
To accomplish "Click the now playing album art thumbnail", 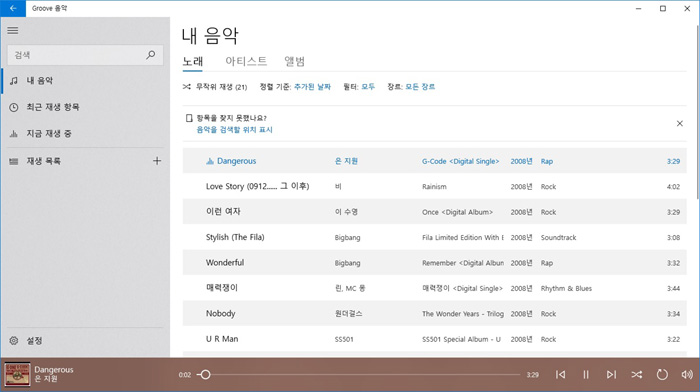I will click(17, 374).
